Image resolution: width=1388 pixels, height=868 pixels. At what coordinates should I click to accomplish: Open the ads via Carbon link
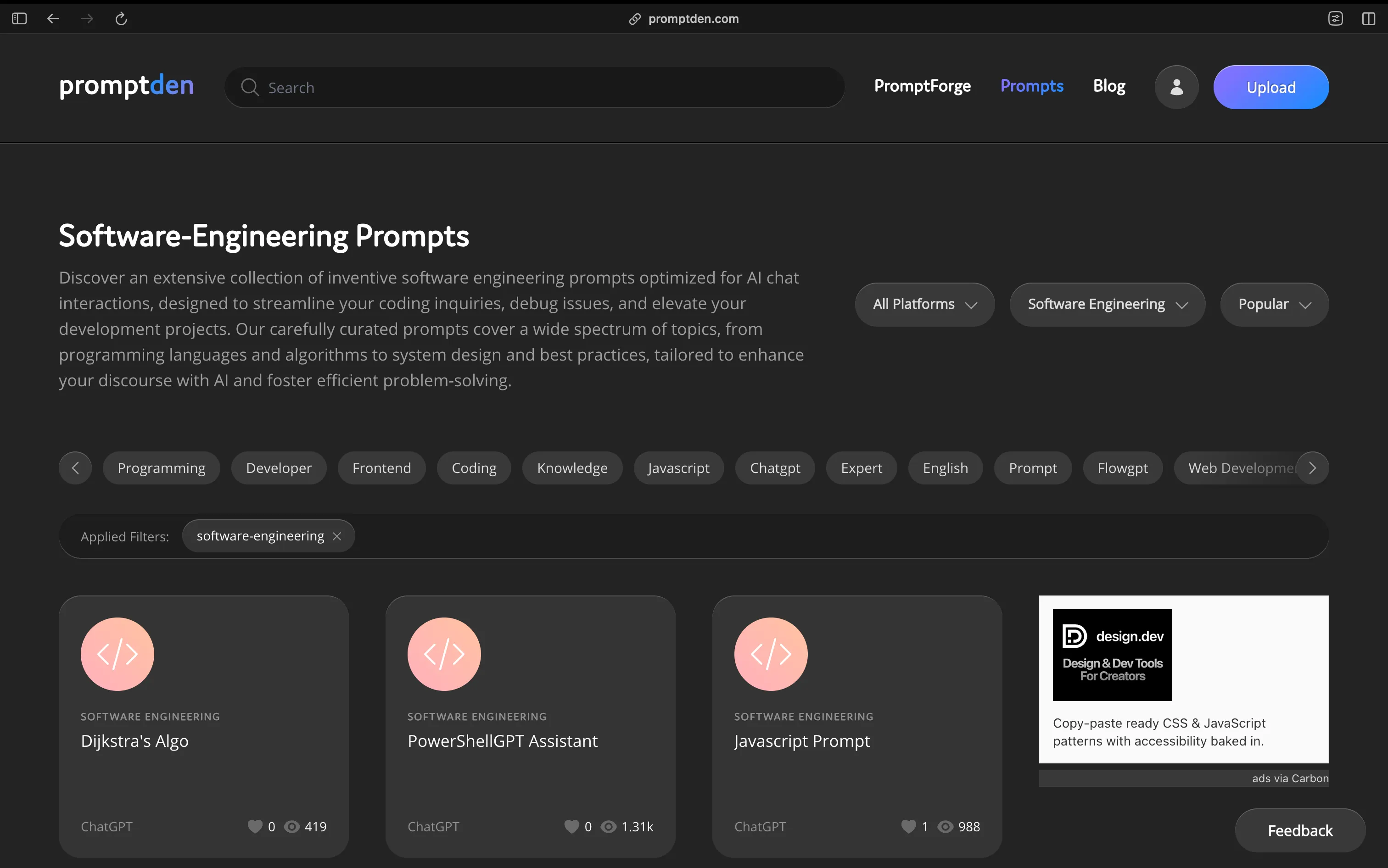(1290, 778)
